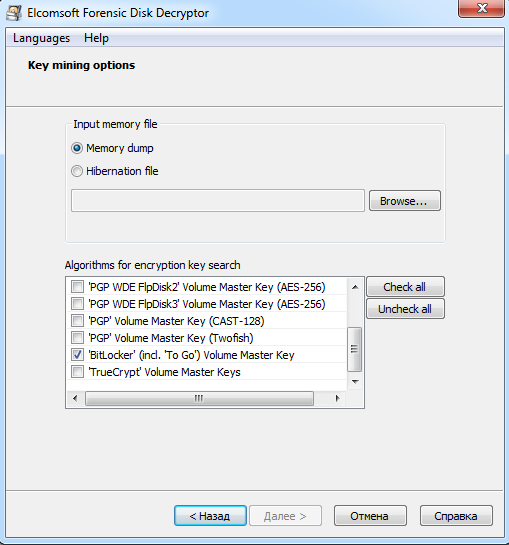509x545 pixels.
Task: Click the algorithm list vertical scrollbar thumb
Action: tap(355, 349)
